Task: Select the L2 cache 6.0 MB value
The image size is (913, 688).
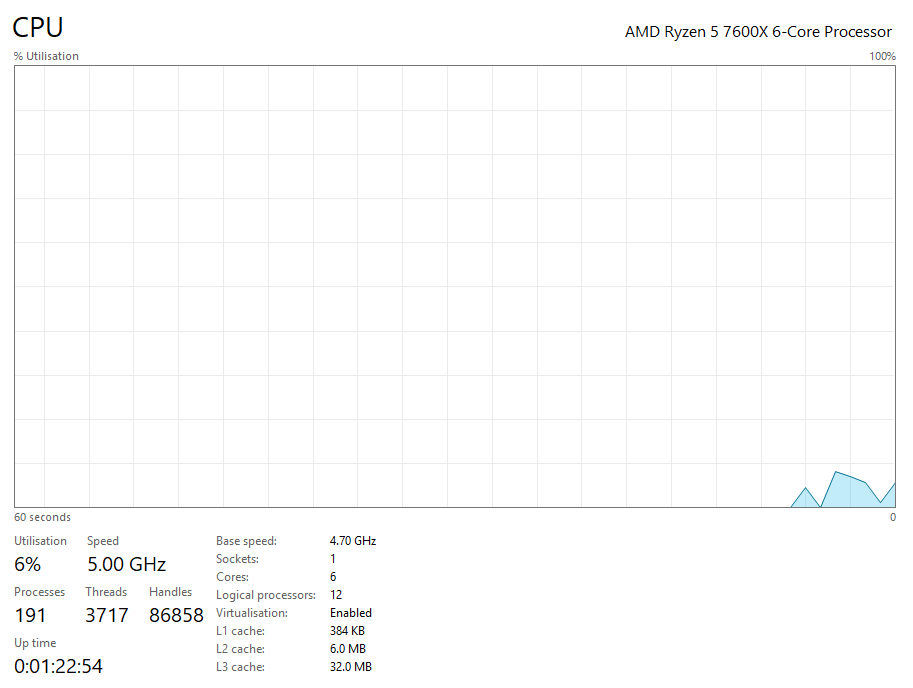Action: pyautogui.click(x=347, y=649)
